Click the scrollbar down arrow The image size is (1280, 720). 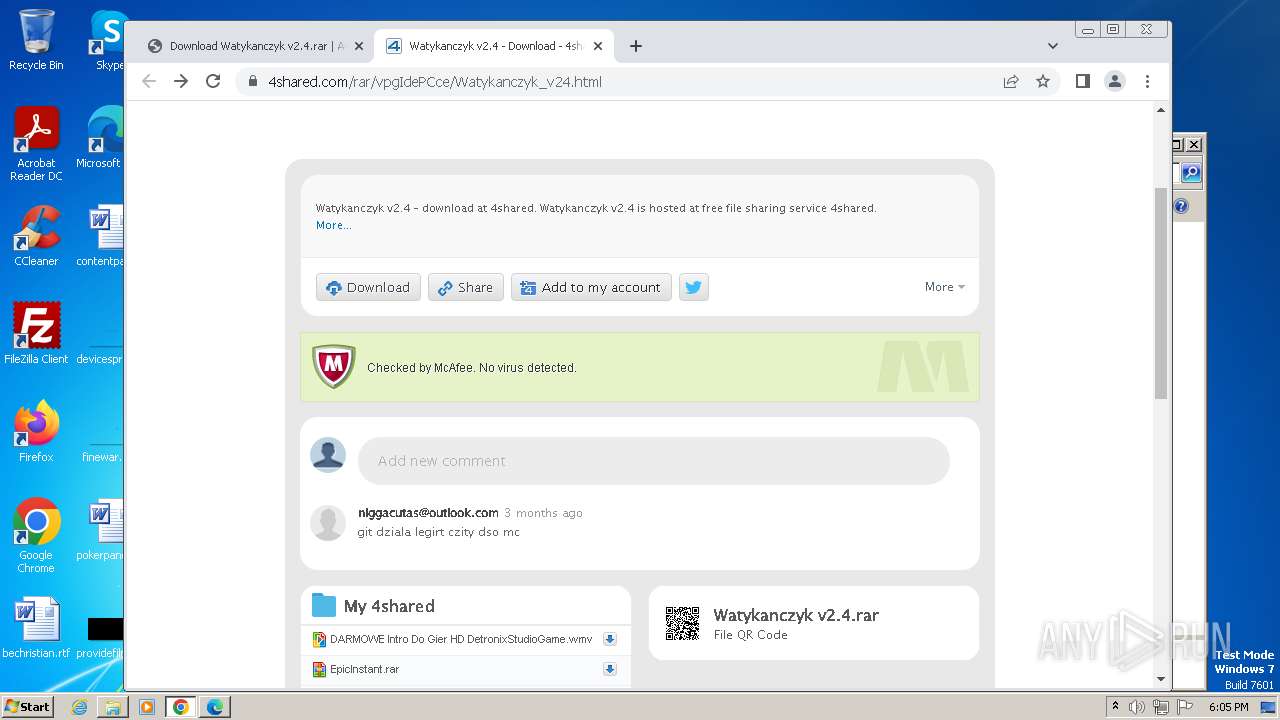pyautogui.click(x=1161, y=679)
